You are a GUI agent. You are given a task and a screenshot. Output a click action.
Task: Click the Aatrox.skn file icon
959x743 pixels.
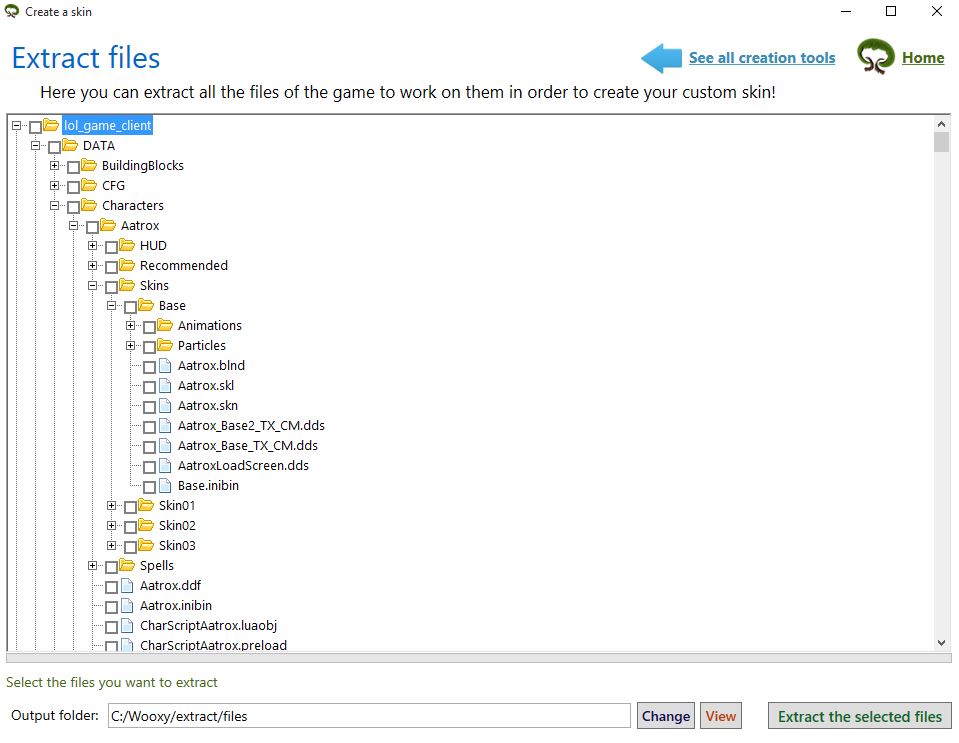pyautogui.click(x=165, y=405)
